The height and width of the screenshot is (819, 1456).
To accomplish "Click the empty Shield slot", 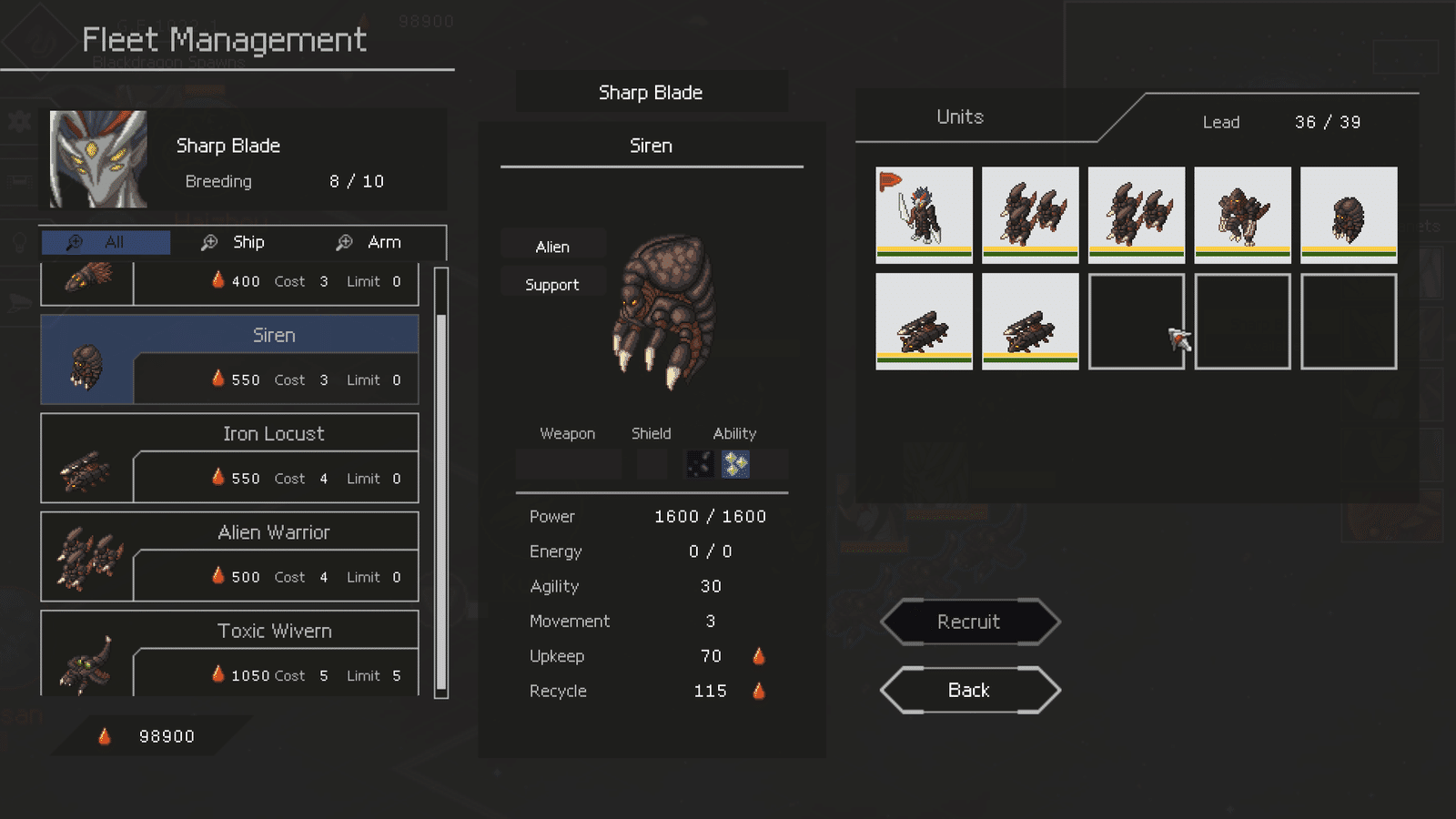I will point(652,464).
